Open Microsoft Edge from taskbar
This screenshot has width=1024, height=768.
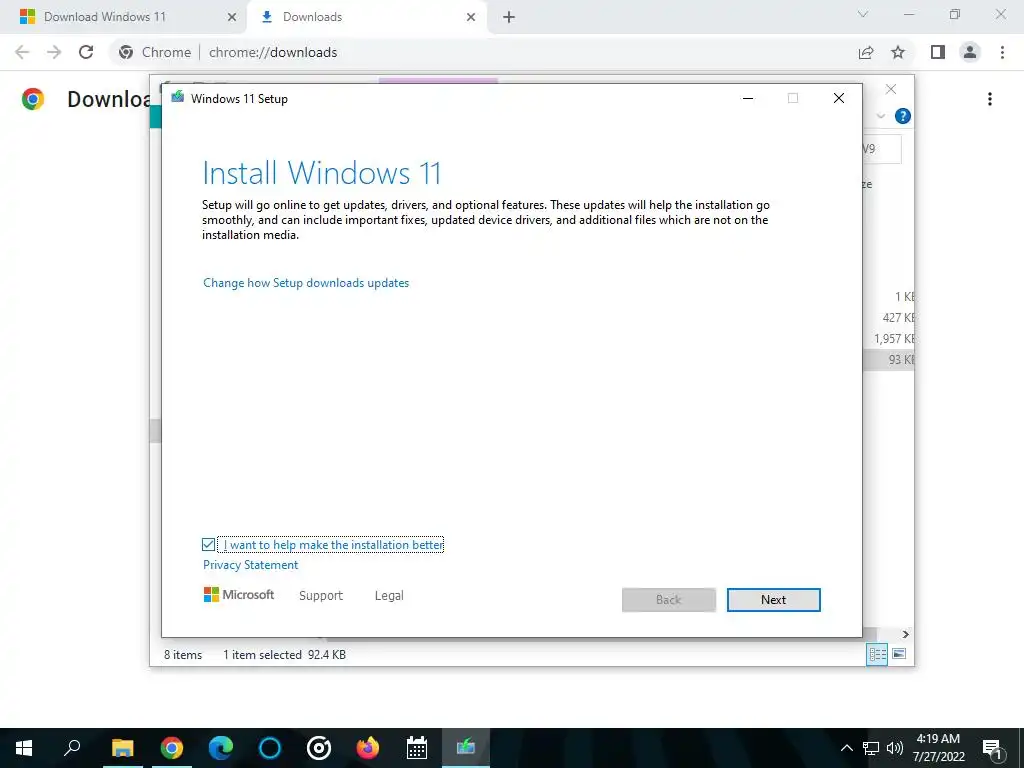221,748
